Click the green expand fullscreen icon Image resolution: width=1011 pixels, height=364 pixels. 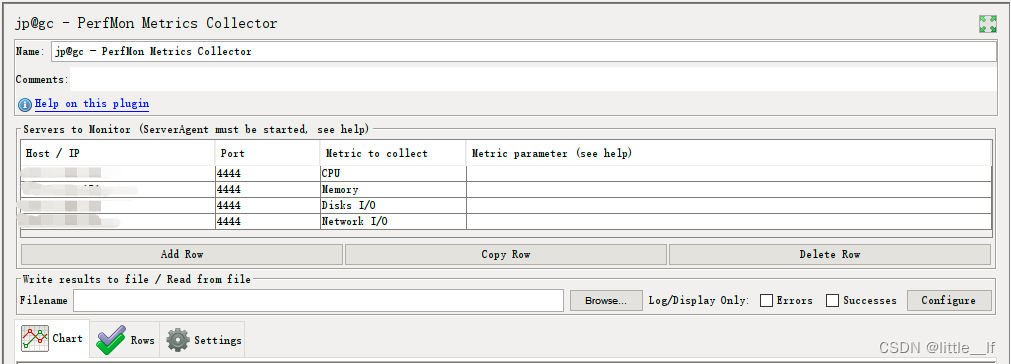click(x=987, y=24)
